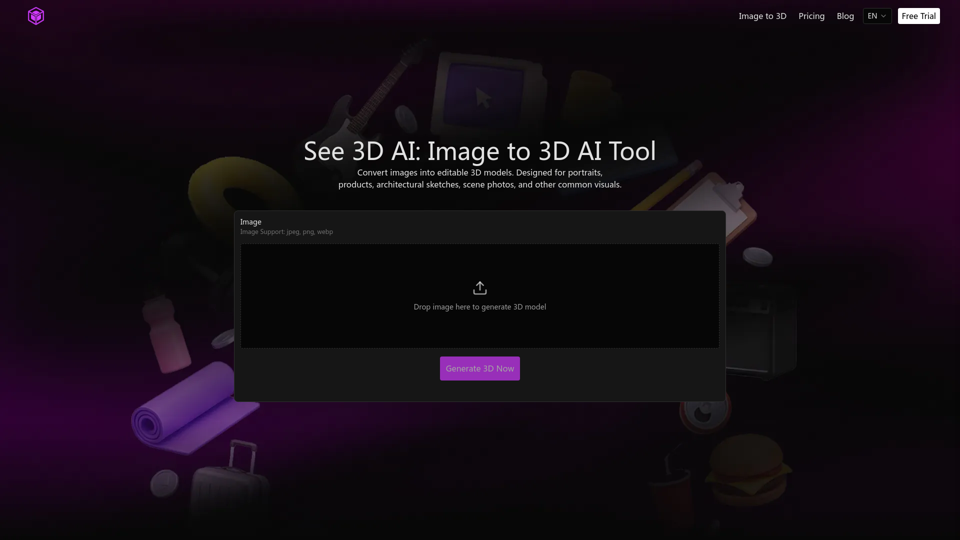Click the pink bottle illustration
This screenshot has width=960, height=540.
[x=165, y=332]
